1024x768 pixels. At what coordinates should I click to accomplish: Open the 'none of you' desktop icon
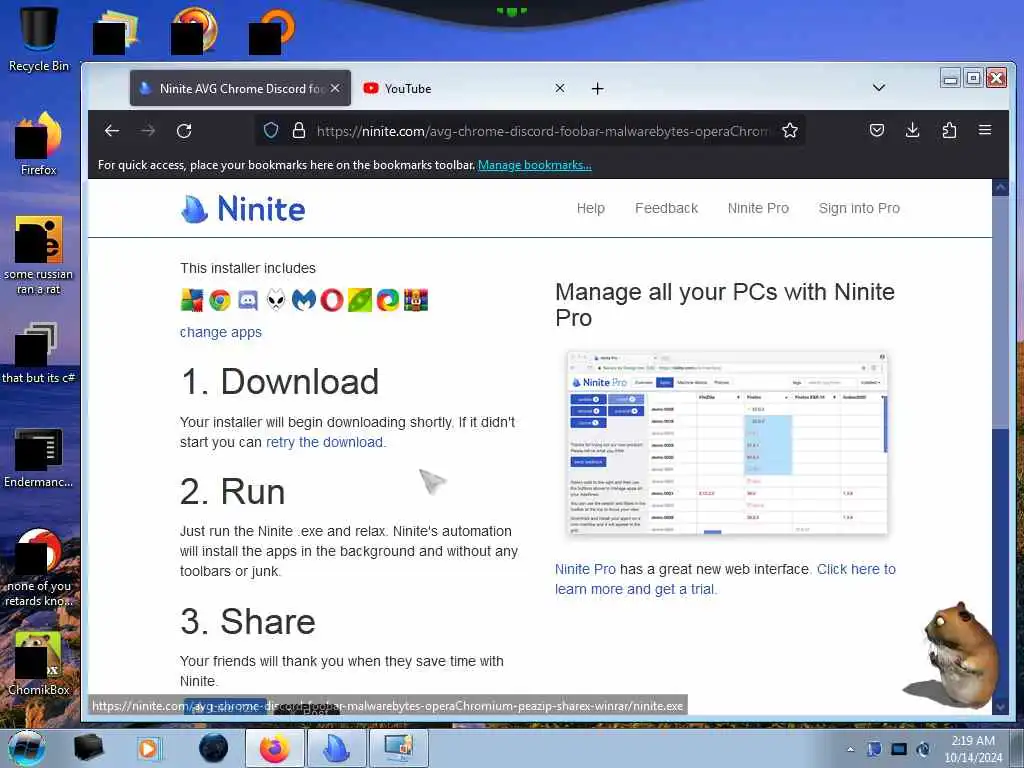tap(39, 567)
